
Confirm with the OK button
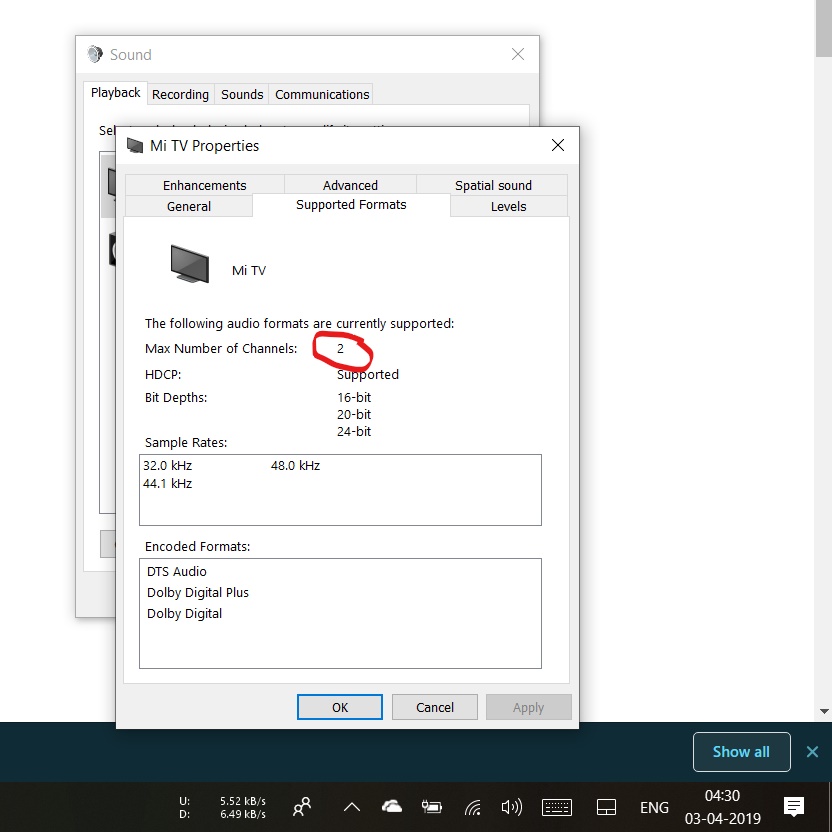tap(340, 707)
